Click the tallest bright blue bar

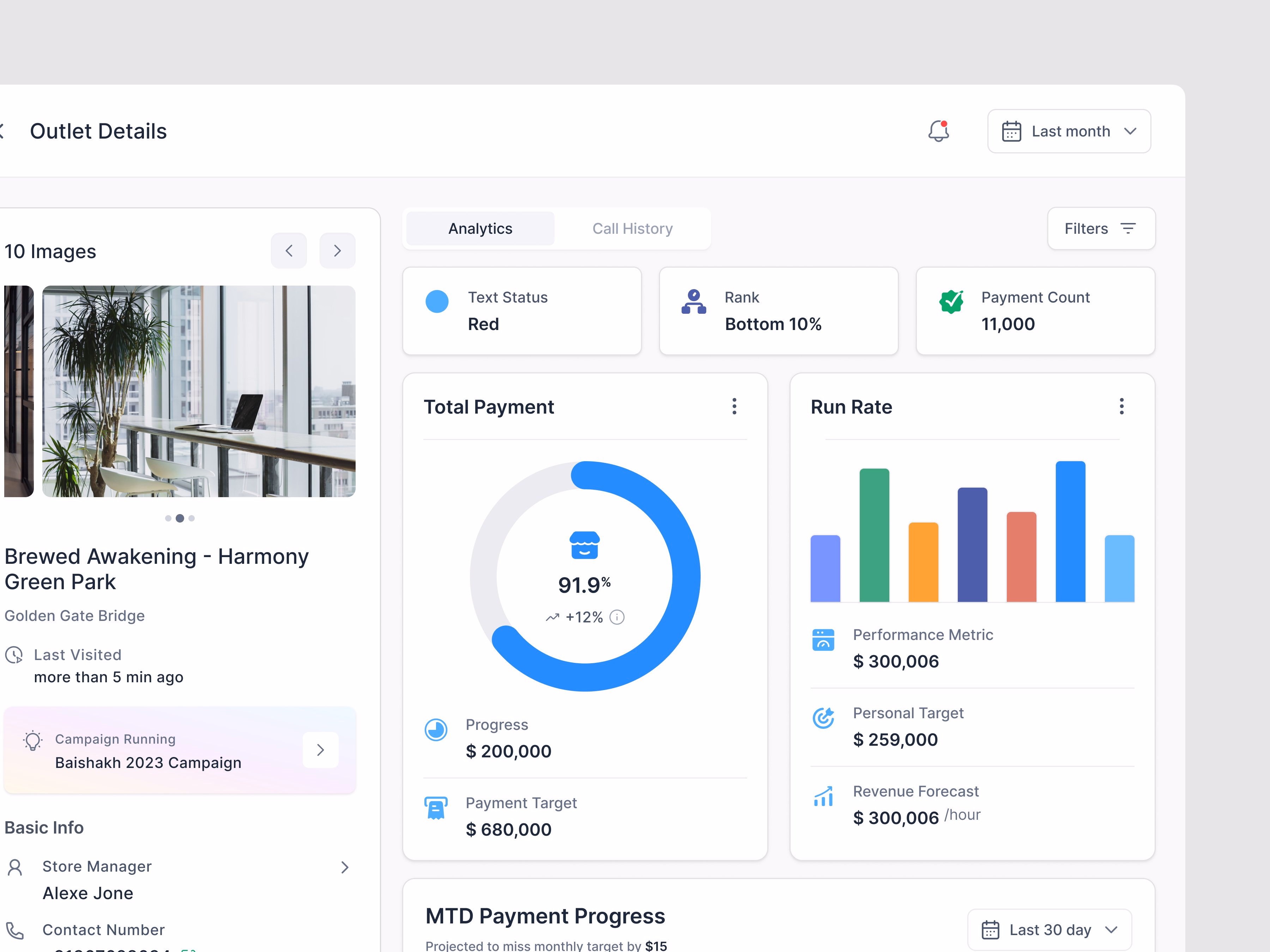(x=1070, y=531)
